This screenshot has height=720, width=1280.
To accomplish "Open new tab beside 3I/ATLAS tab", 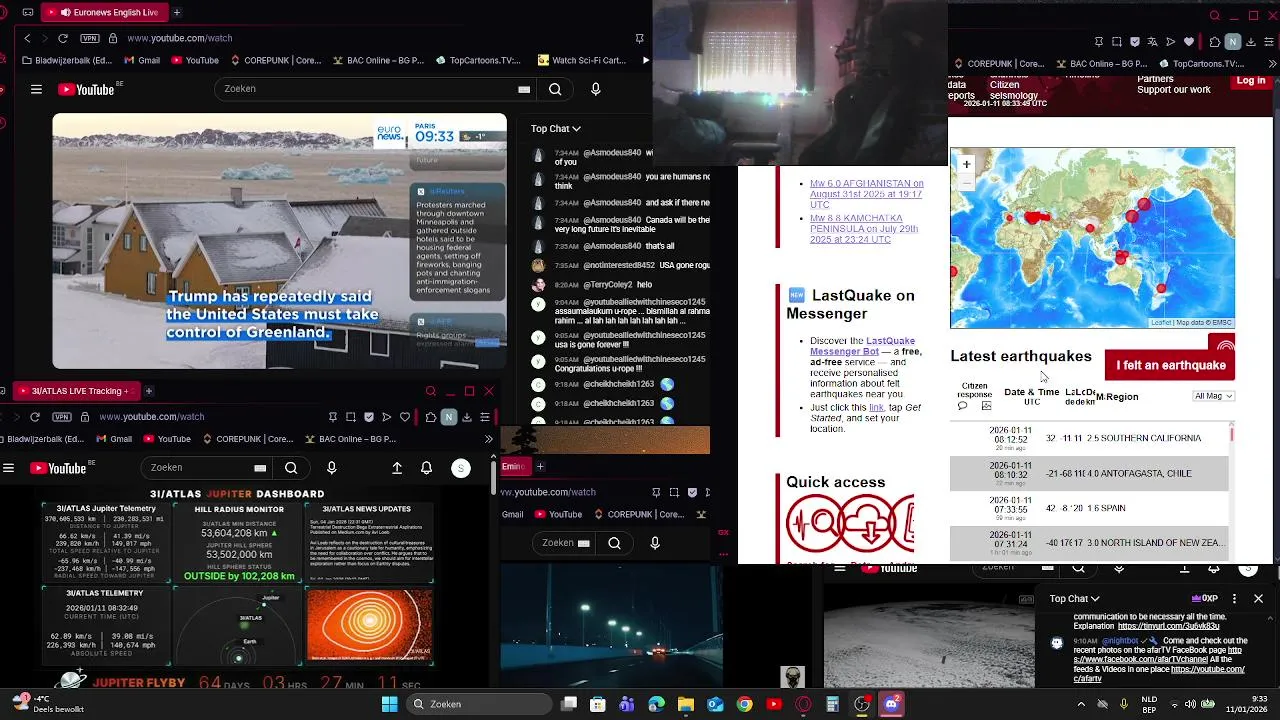I will click(x=148, y=391).
